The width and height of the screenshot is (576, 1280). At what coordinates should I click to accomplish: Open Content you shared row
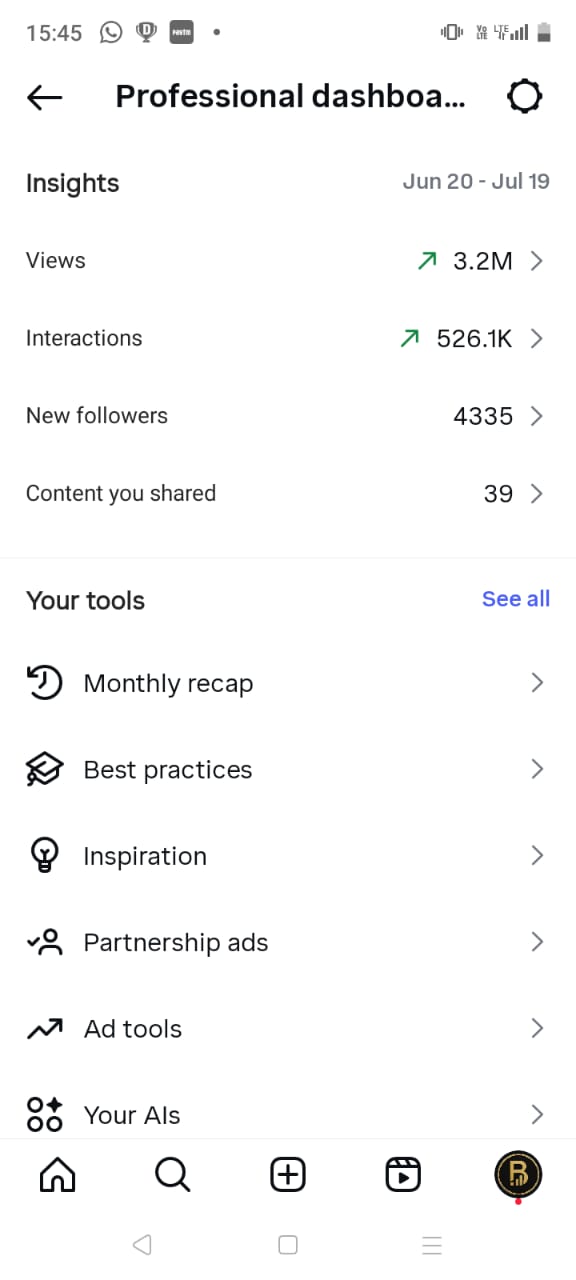(x=288, y=494)
